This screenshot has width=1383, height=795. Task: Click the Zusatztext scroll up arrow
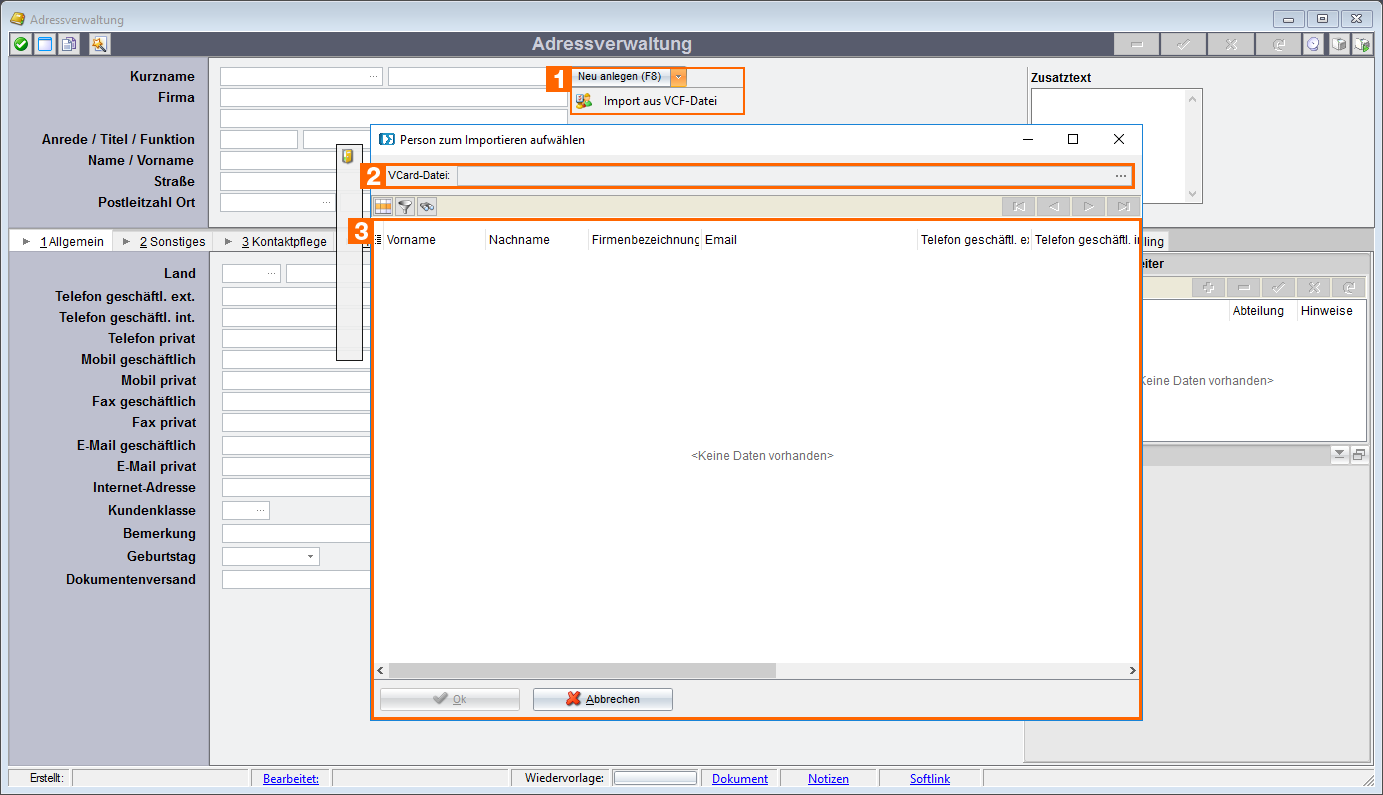point(1192,98)
